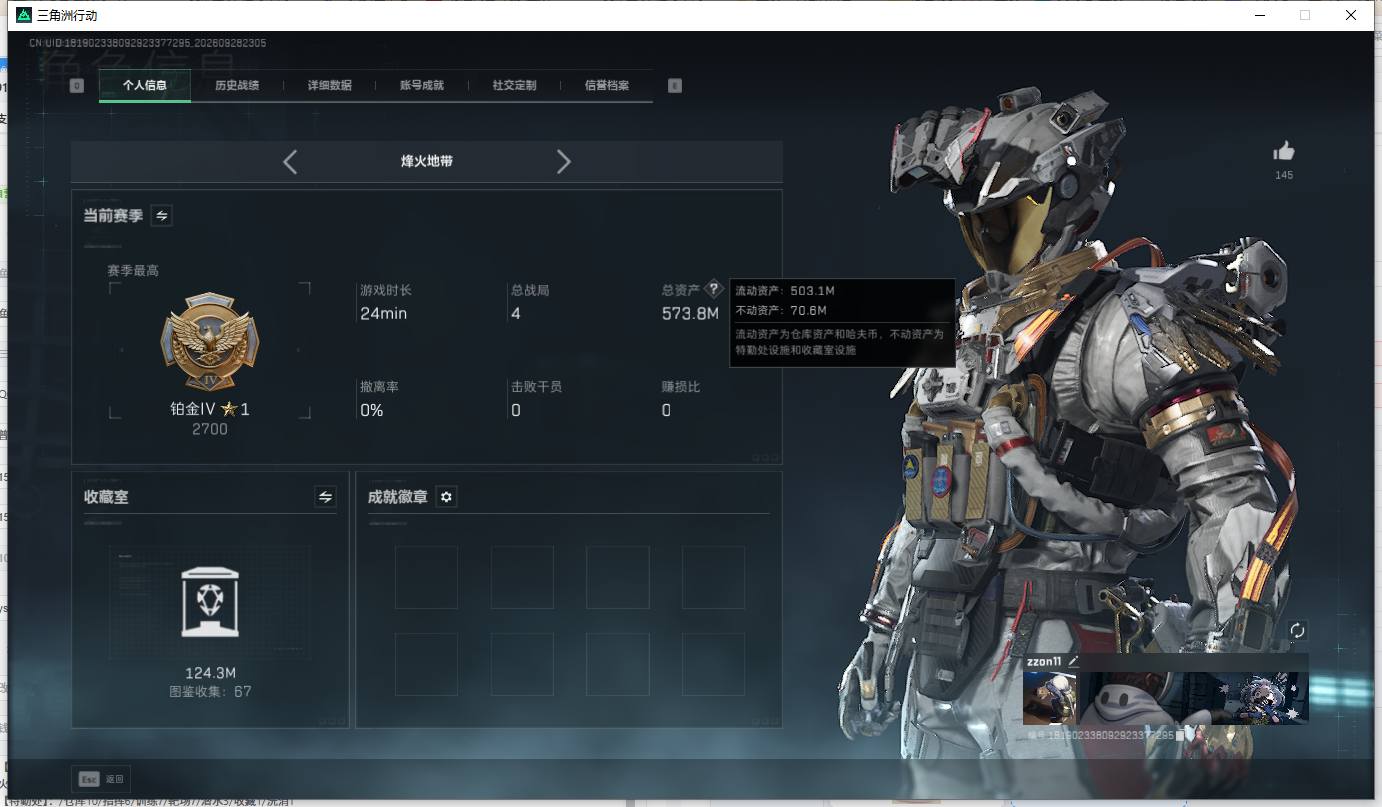Image resolution: width=1382 pixels, height=807 pixels.
Task: Maximize the 三角洲行动 window
Action: [1305, 15]
